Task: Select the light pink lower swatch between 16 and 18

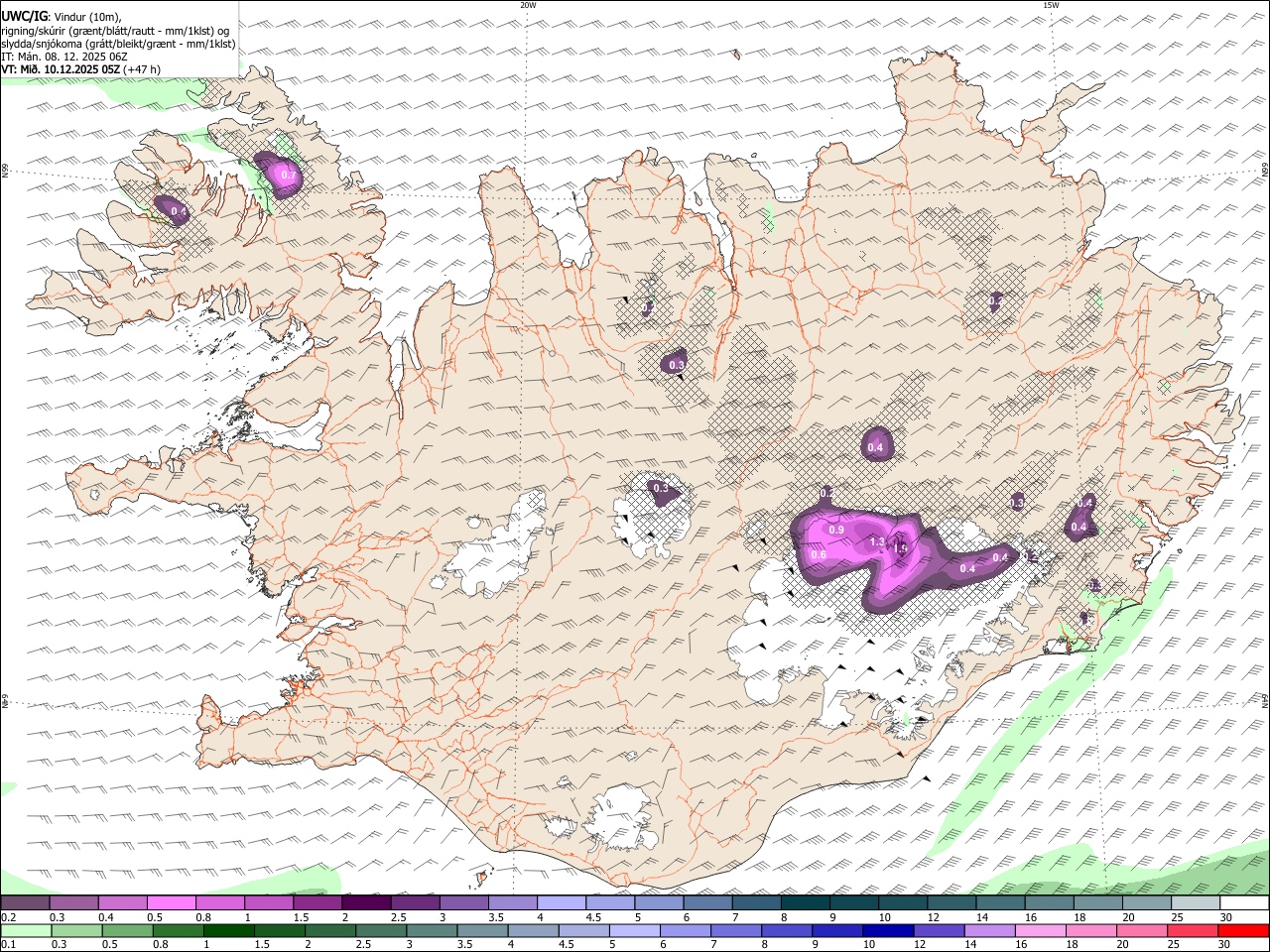Action: coord(1041,931)
